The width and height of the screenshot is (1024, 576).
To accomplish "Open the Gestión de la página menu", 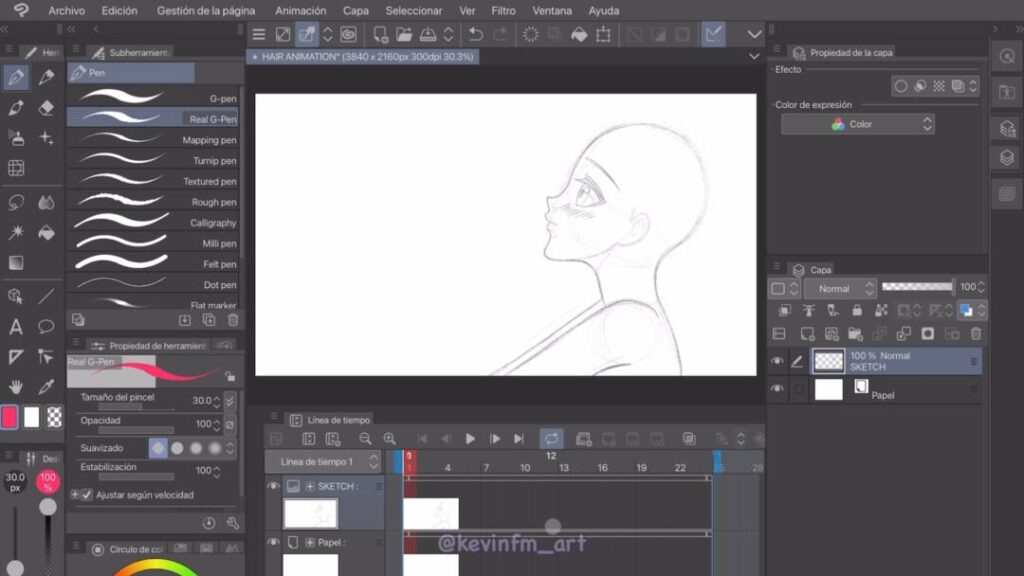I will pos(206,10).
